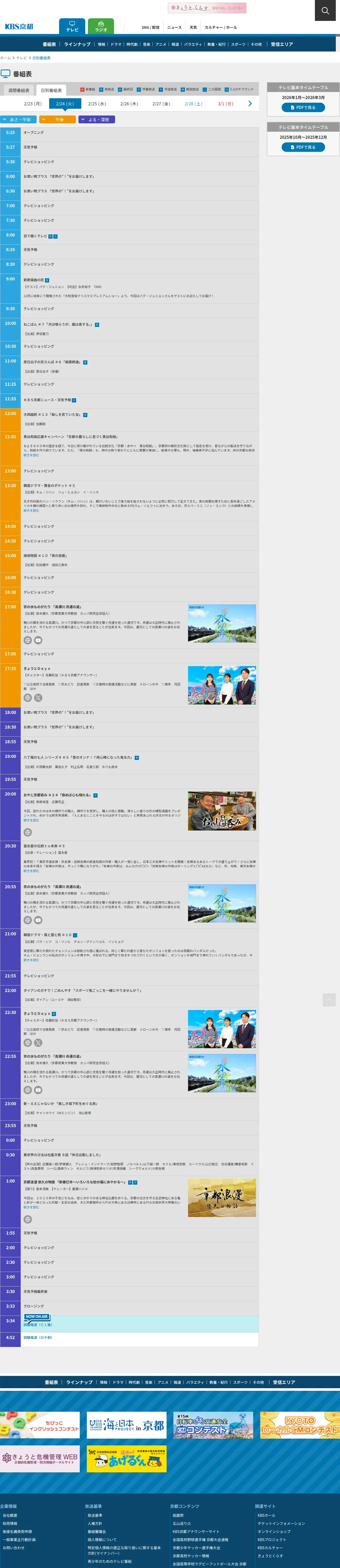Select the ラジオ tab with radio icon
Image resolution: width=340 pixels, height=1568 pixels.
(x=101, y=26)
